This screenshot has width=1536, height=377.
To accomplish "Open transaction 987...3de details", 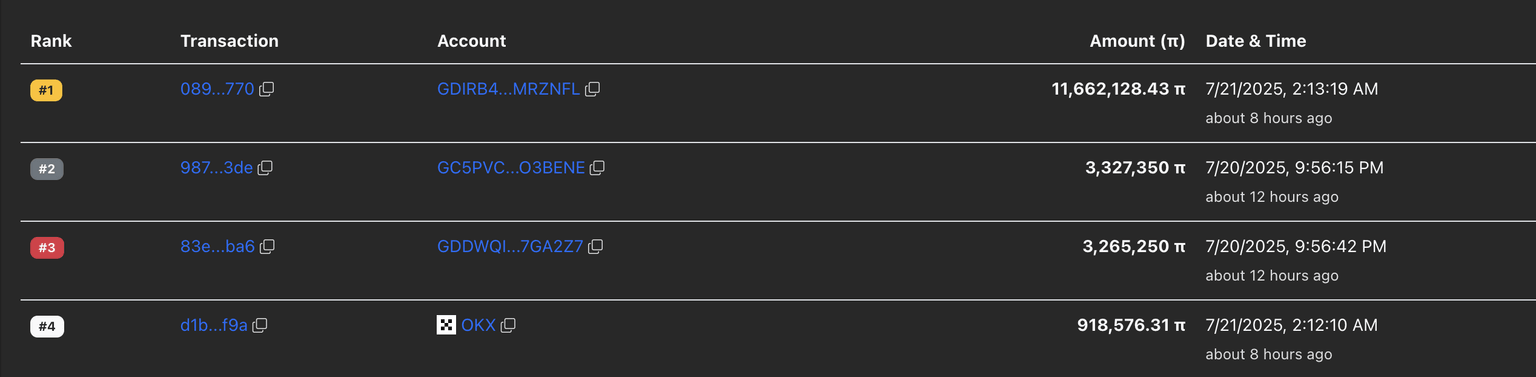I will 216,168.
